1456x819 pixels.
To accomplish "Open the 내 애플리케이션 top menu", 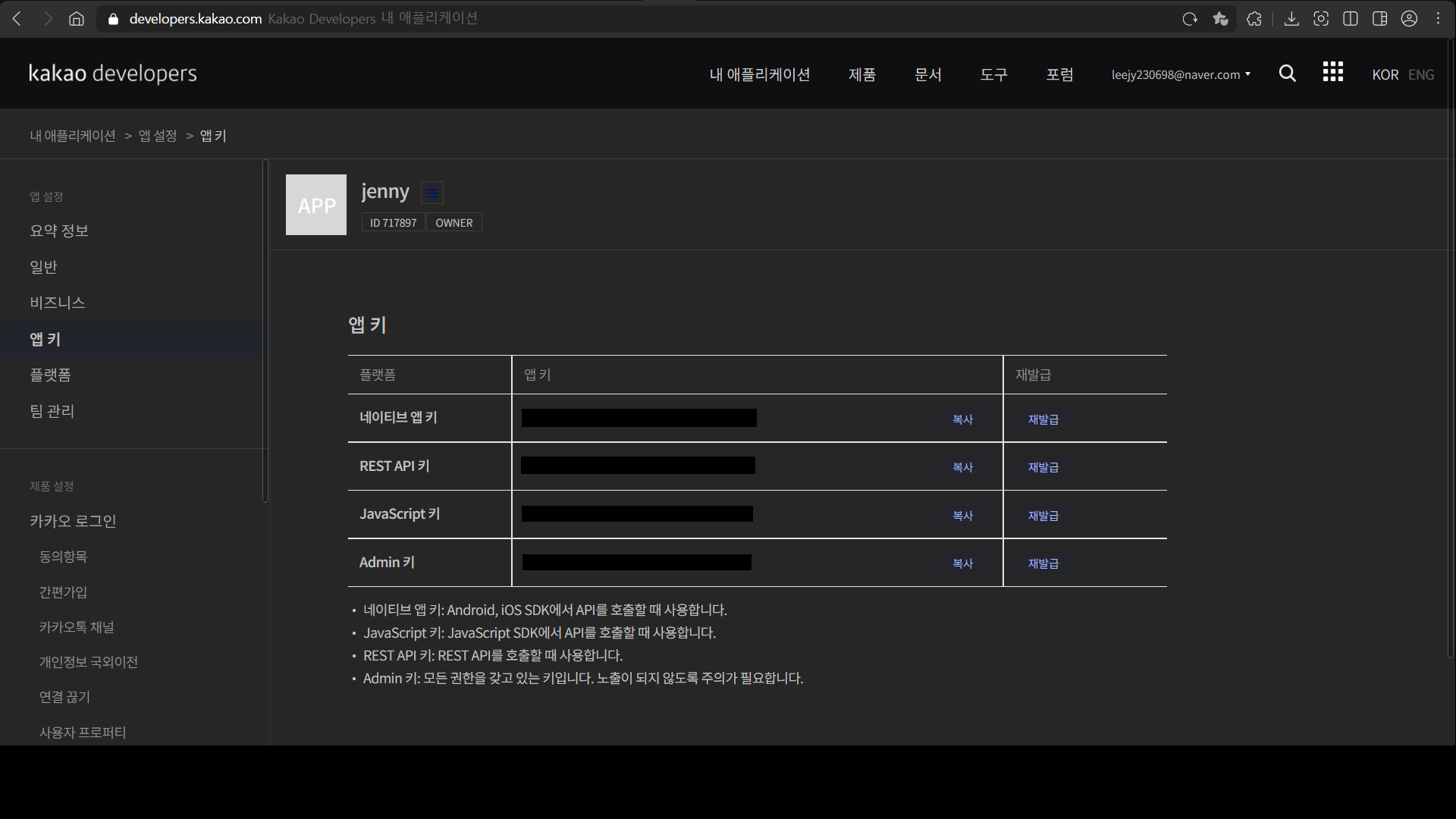I will [760, 74].
